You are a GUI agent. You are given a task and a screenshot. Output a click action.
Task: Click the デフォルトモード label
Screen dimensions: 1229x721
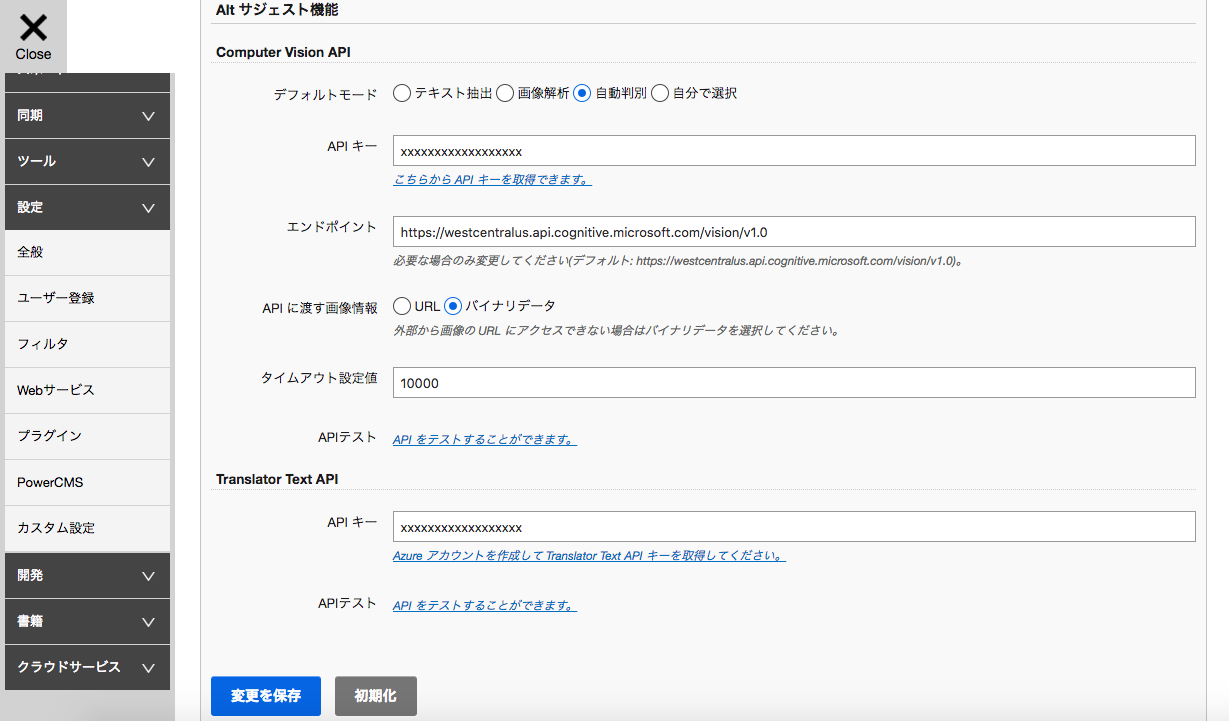[x=325, y=94]
